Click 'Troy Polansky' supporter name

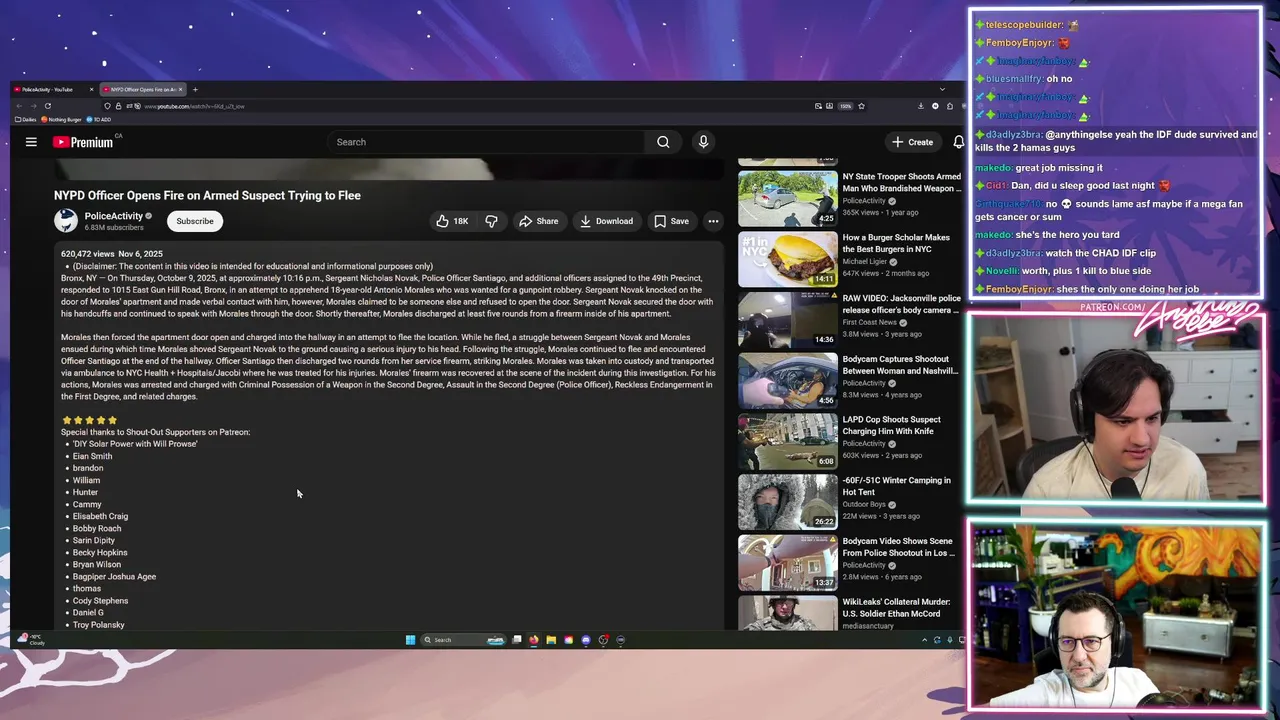(98, 625)
